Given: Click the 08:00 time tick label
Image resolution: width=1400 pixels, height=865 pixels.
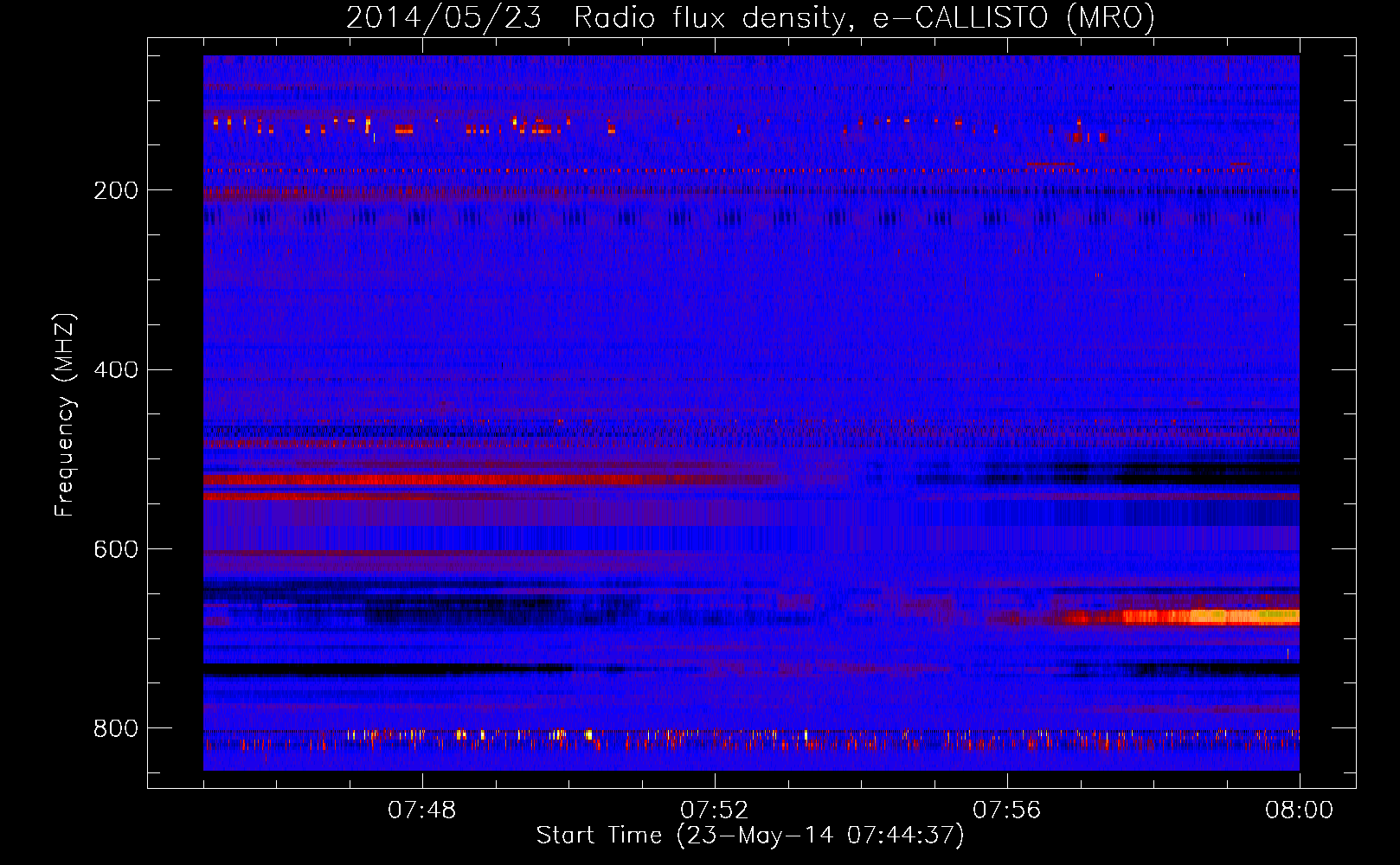Looking at the screenshot, I should [x=1299, y=811].
